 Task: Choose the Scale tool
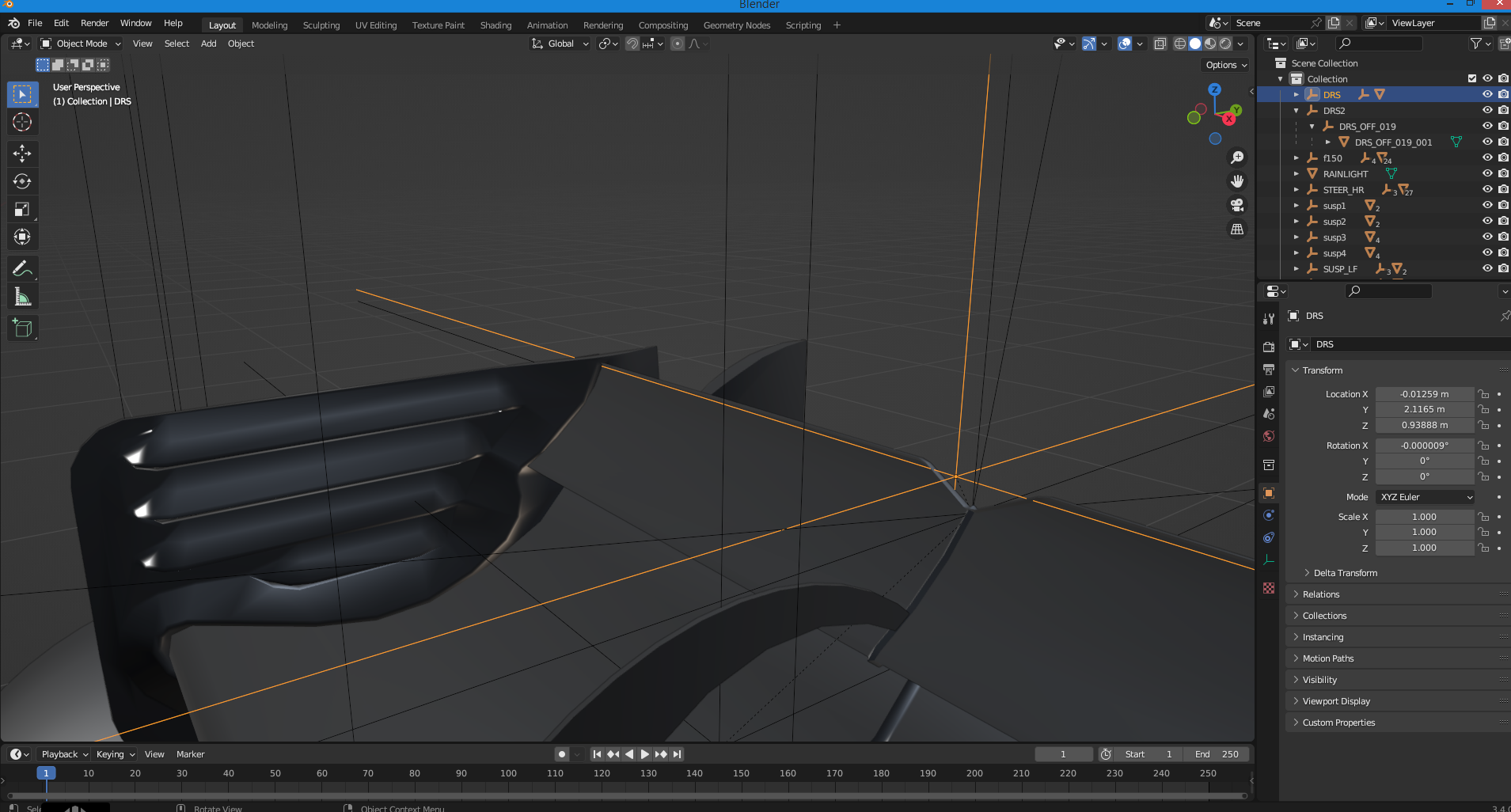(x=22, y=210)
